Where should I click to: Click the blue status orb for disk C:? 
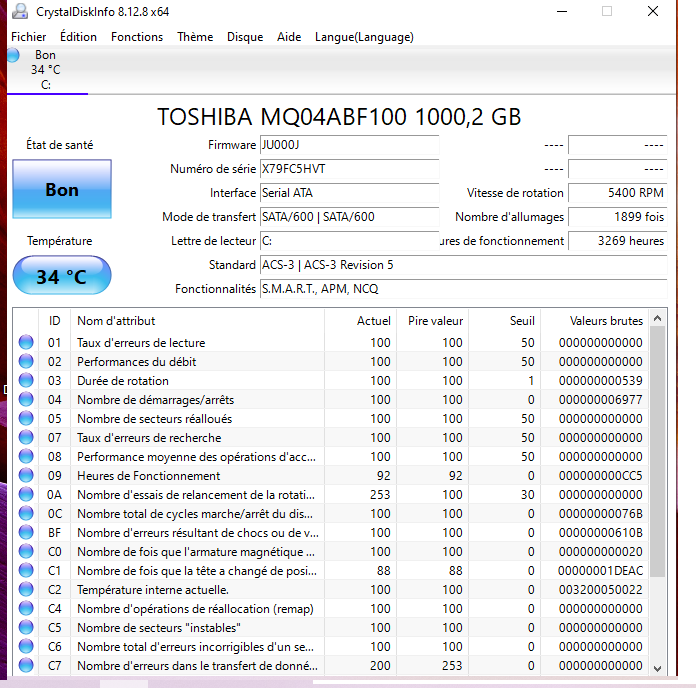(13, 55)
